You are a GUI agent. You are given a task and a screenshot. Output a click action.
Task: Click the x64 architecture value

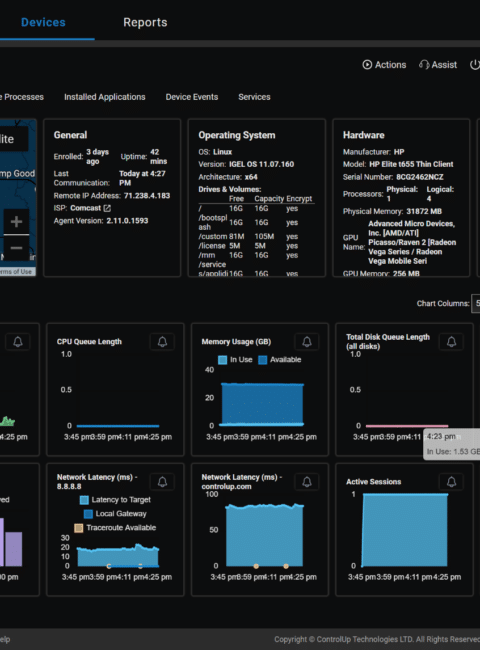(251, 177)
